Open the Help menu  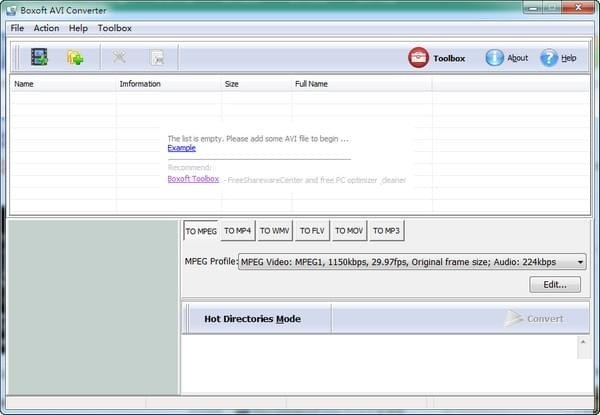pos(78,28)
